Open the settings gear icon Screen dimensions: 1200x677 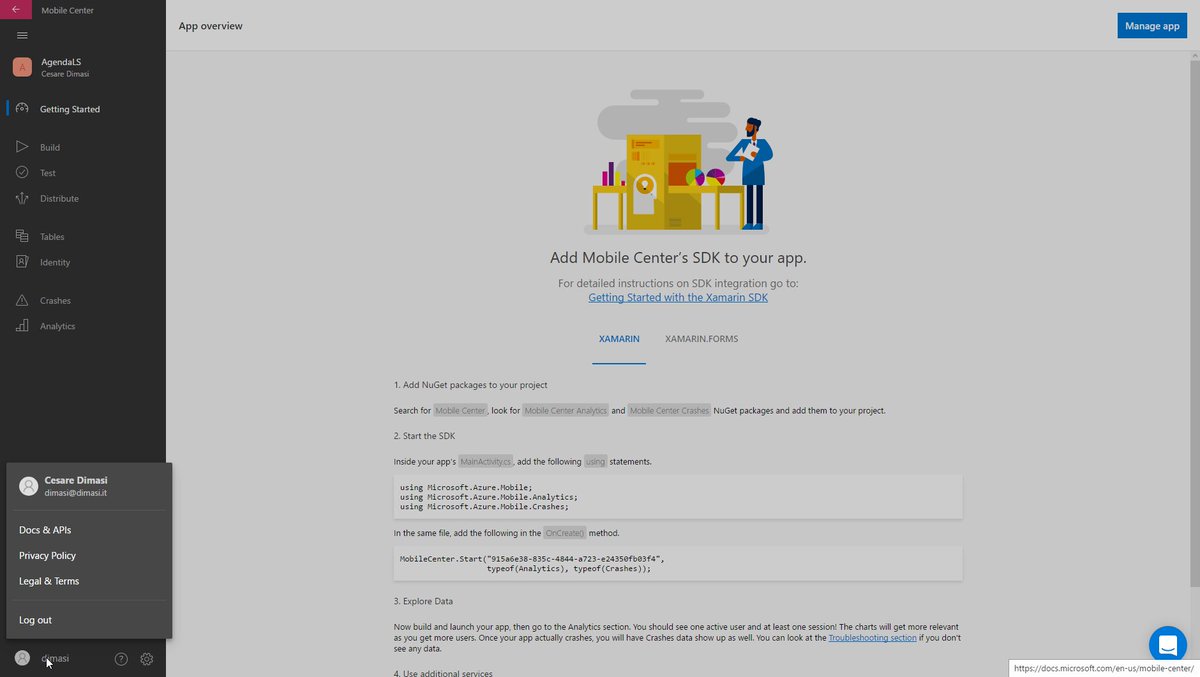[x=147, y=659]
